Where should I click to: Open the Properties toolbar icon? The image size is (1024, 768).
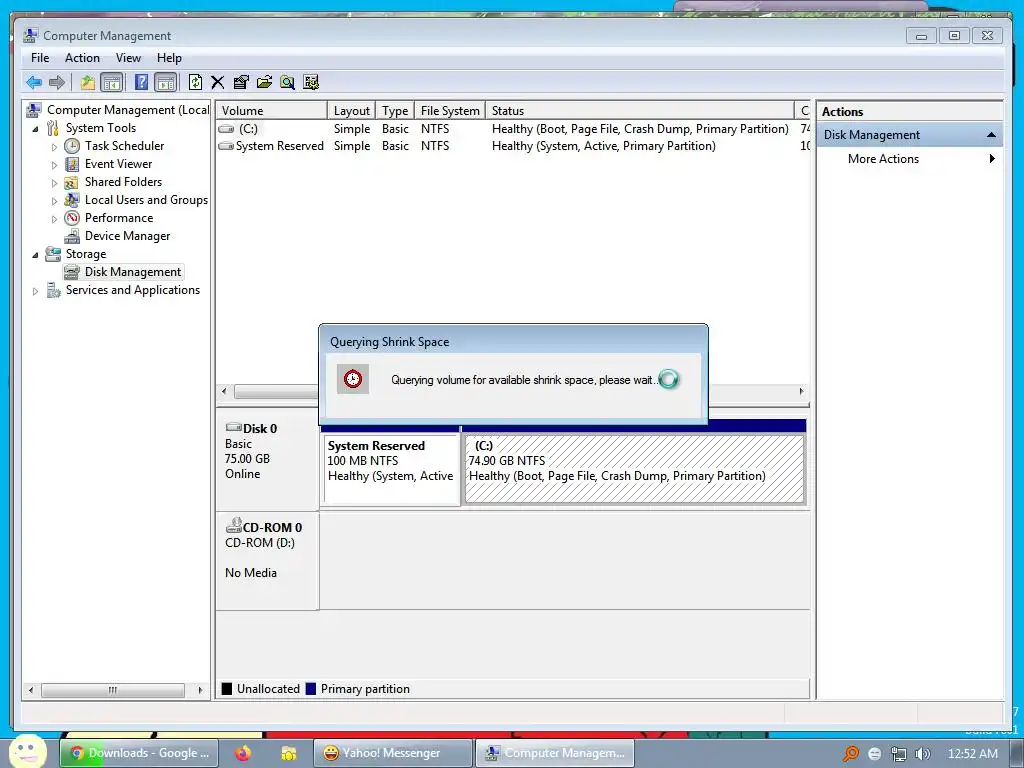tap(241, 82)
